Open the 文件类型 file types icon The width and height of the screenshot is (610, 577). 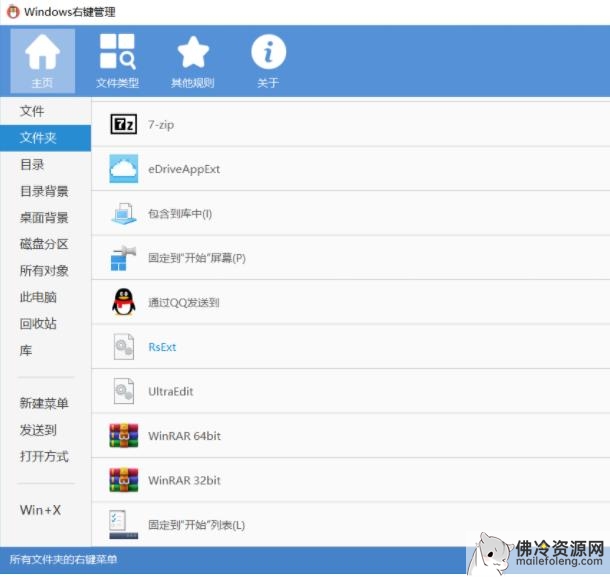(117, 53)
